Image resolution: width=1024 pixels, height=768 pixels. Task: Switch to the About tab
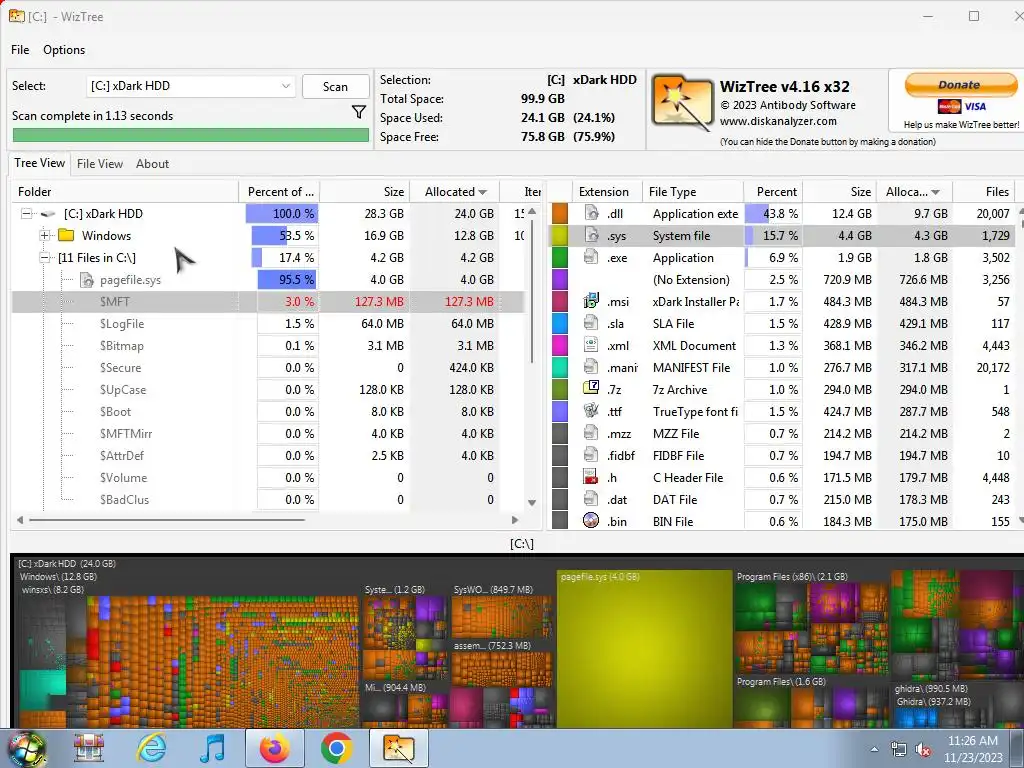152,164
